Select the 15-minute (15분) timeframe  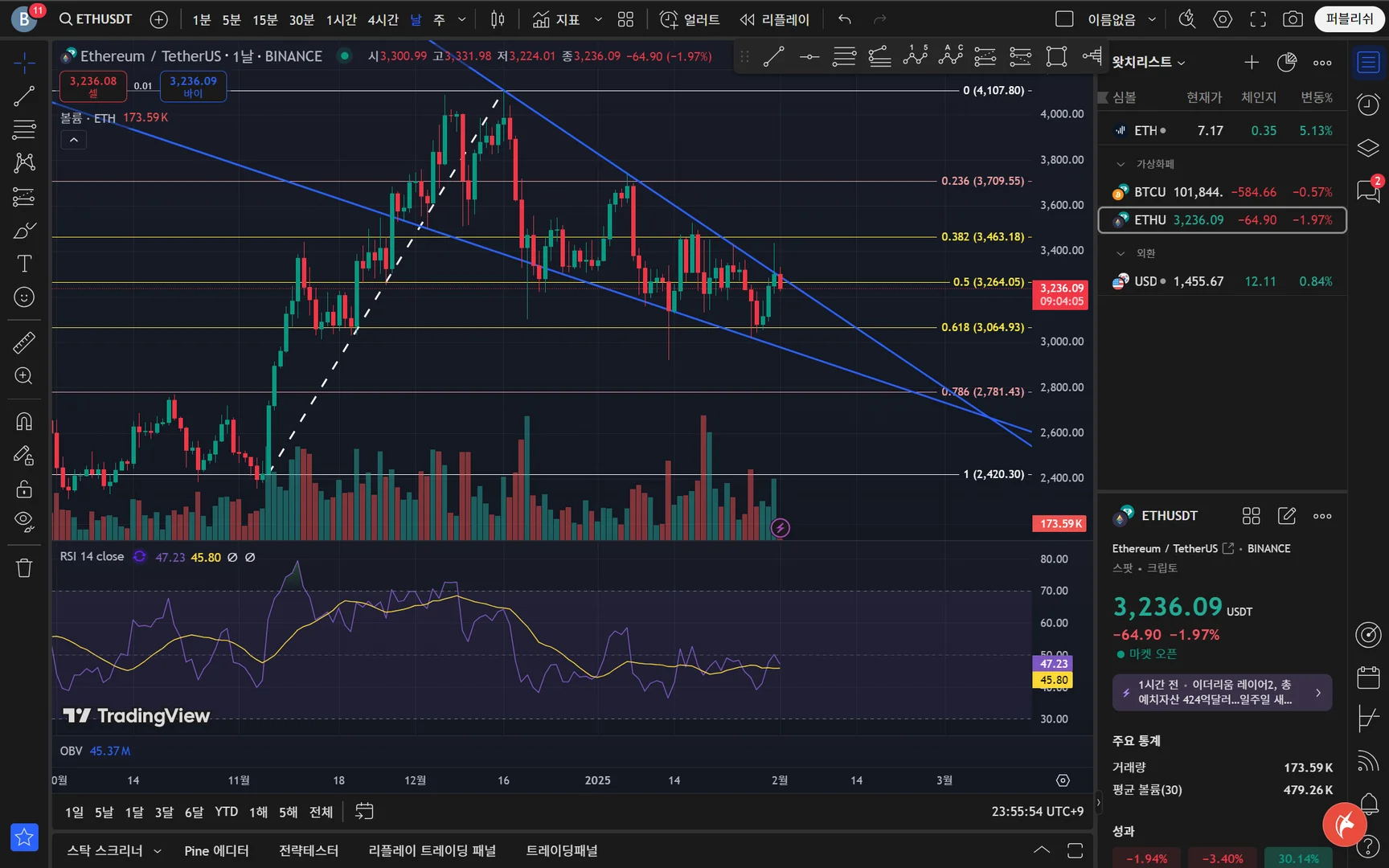[x=265, y=19]
